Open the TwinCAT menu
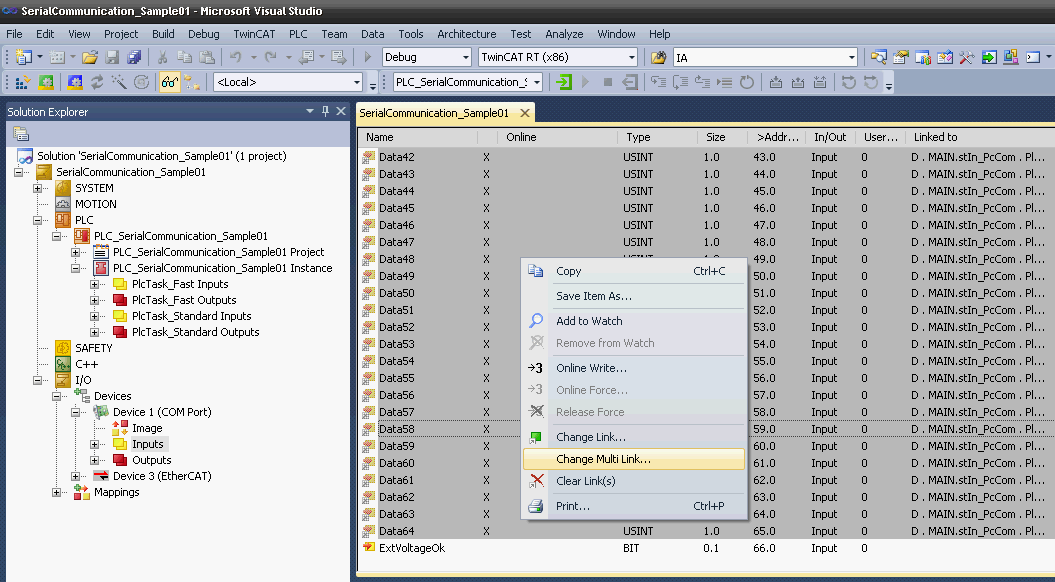 point(254,34)
